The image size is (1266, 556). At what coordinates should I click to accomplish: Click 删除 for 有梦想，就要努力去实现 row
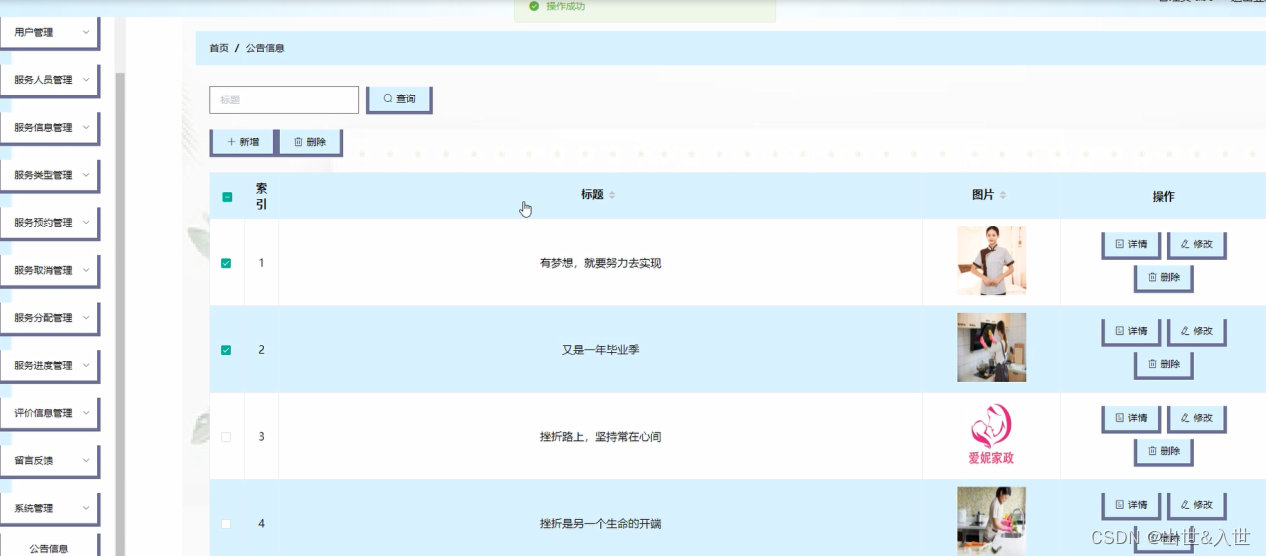(x=1164, y=278)
